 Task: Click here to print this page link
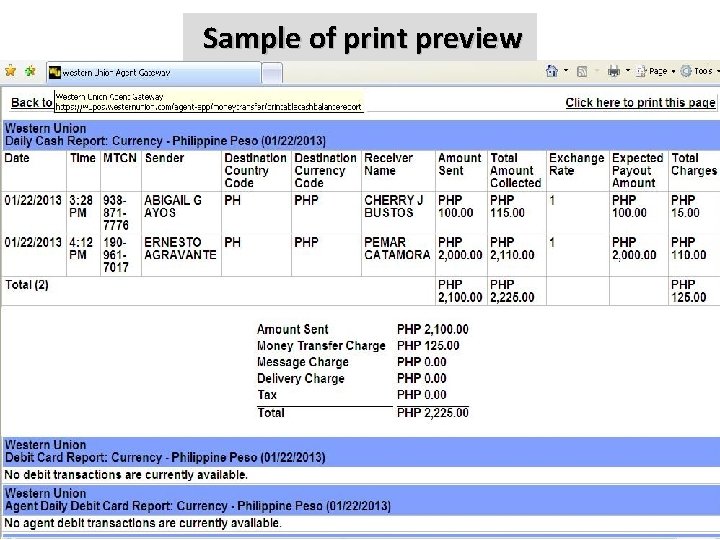tap(640, 102)
